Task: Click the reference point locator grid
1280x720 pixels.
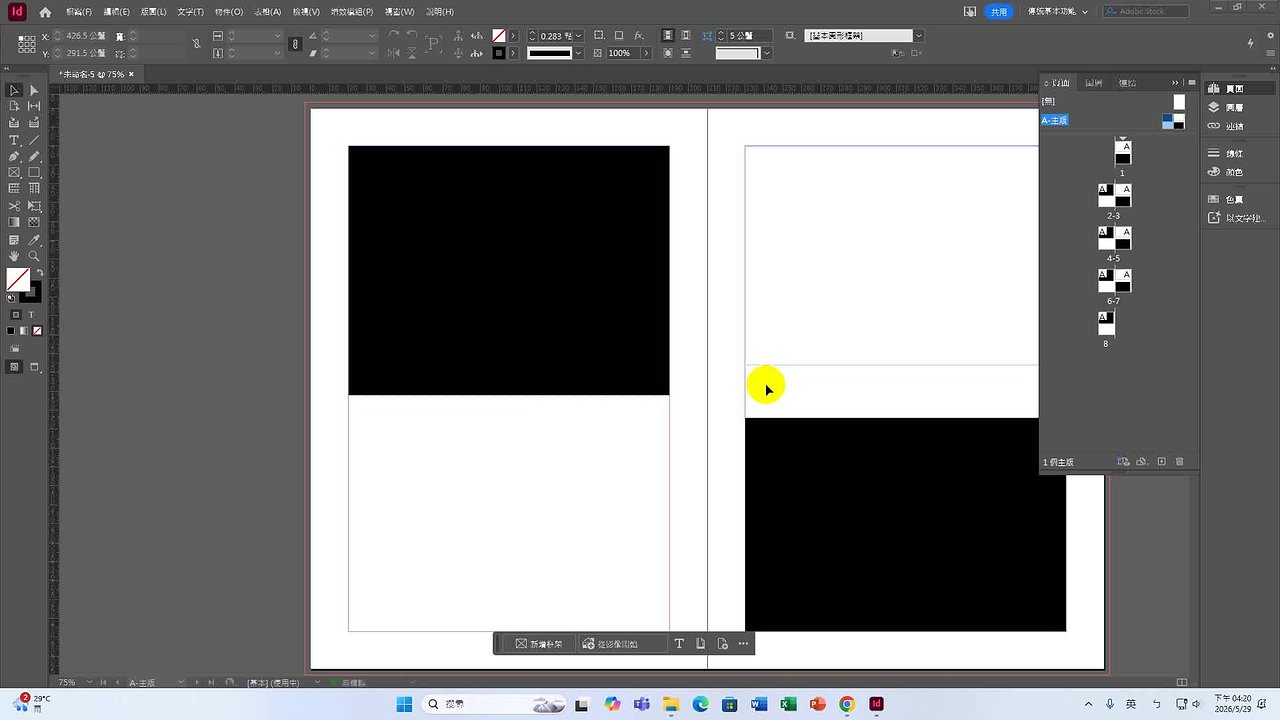Action: (27, 43)
